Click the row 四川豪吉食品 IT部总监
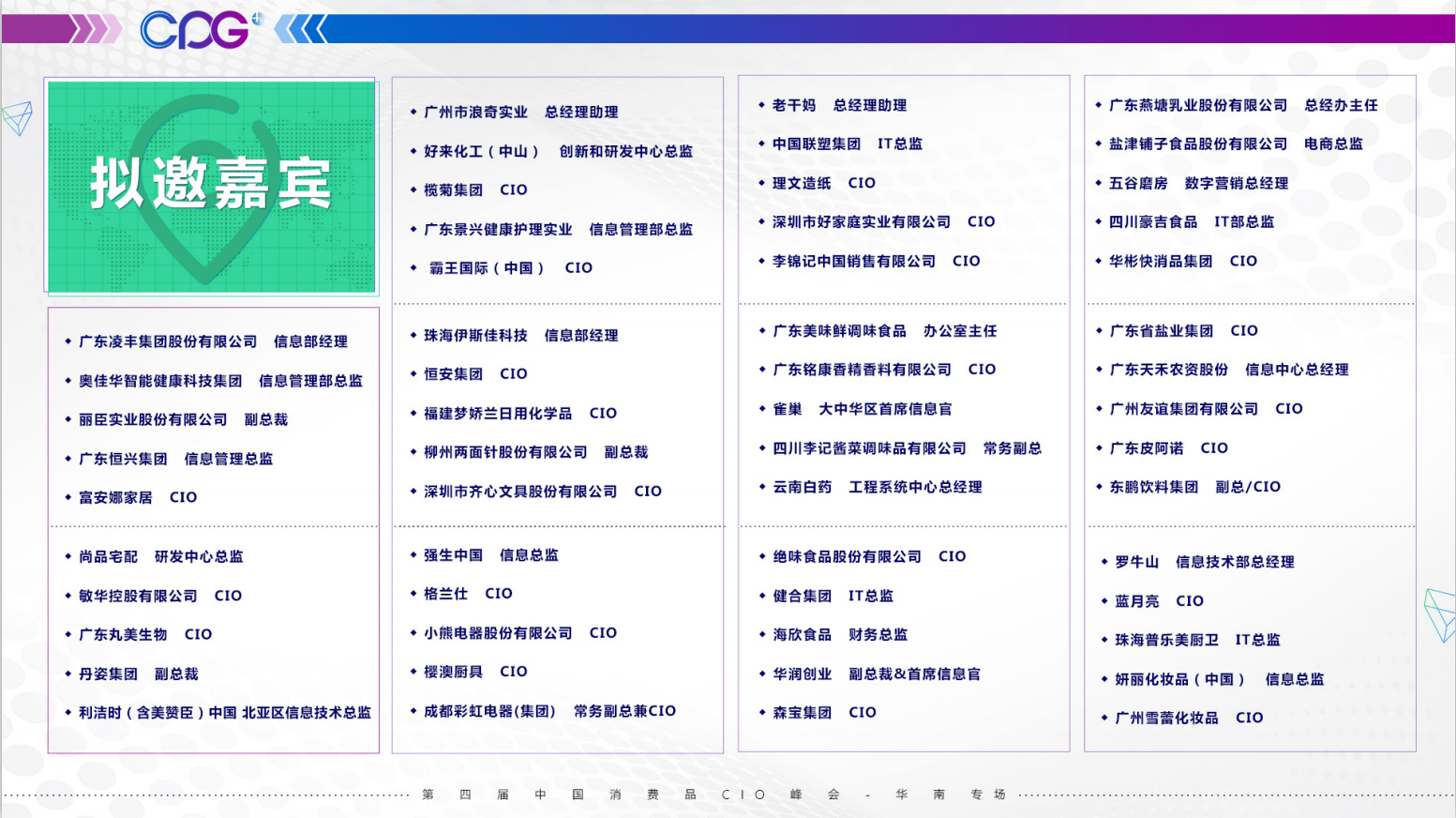1456x818 pixels. 1185,222
